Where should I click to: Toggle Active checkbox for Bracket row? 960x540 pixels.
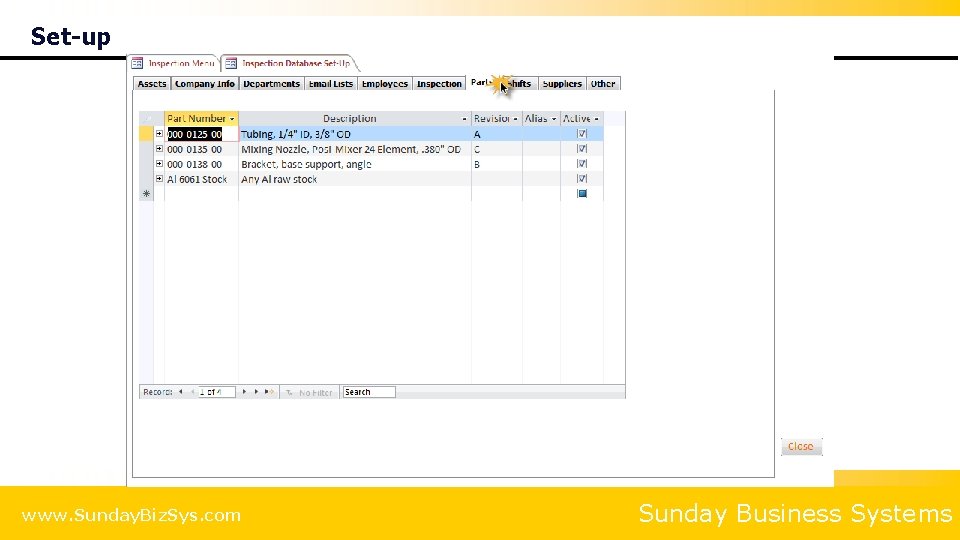pos(582,163)
